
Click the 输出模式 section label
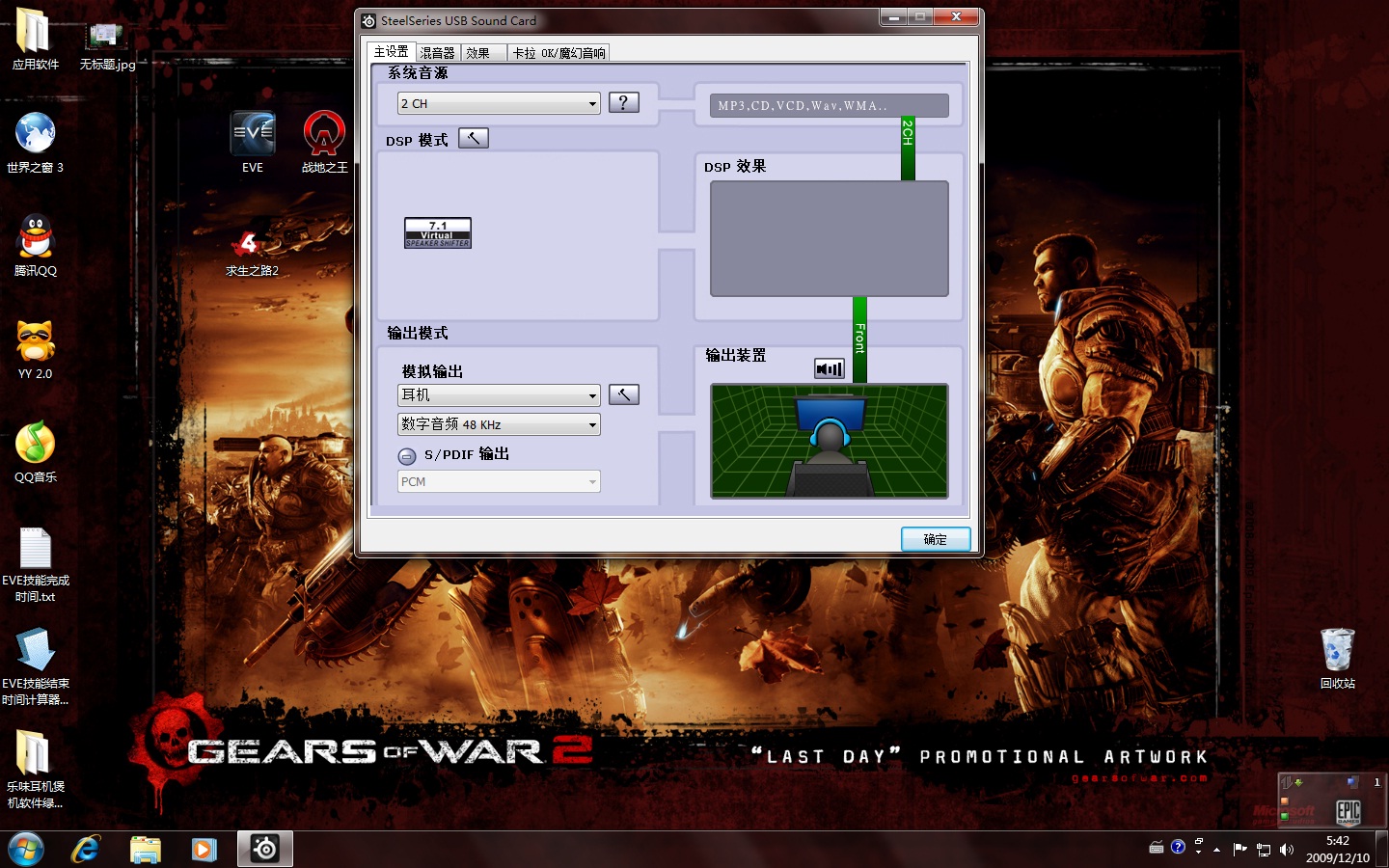418,334
